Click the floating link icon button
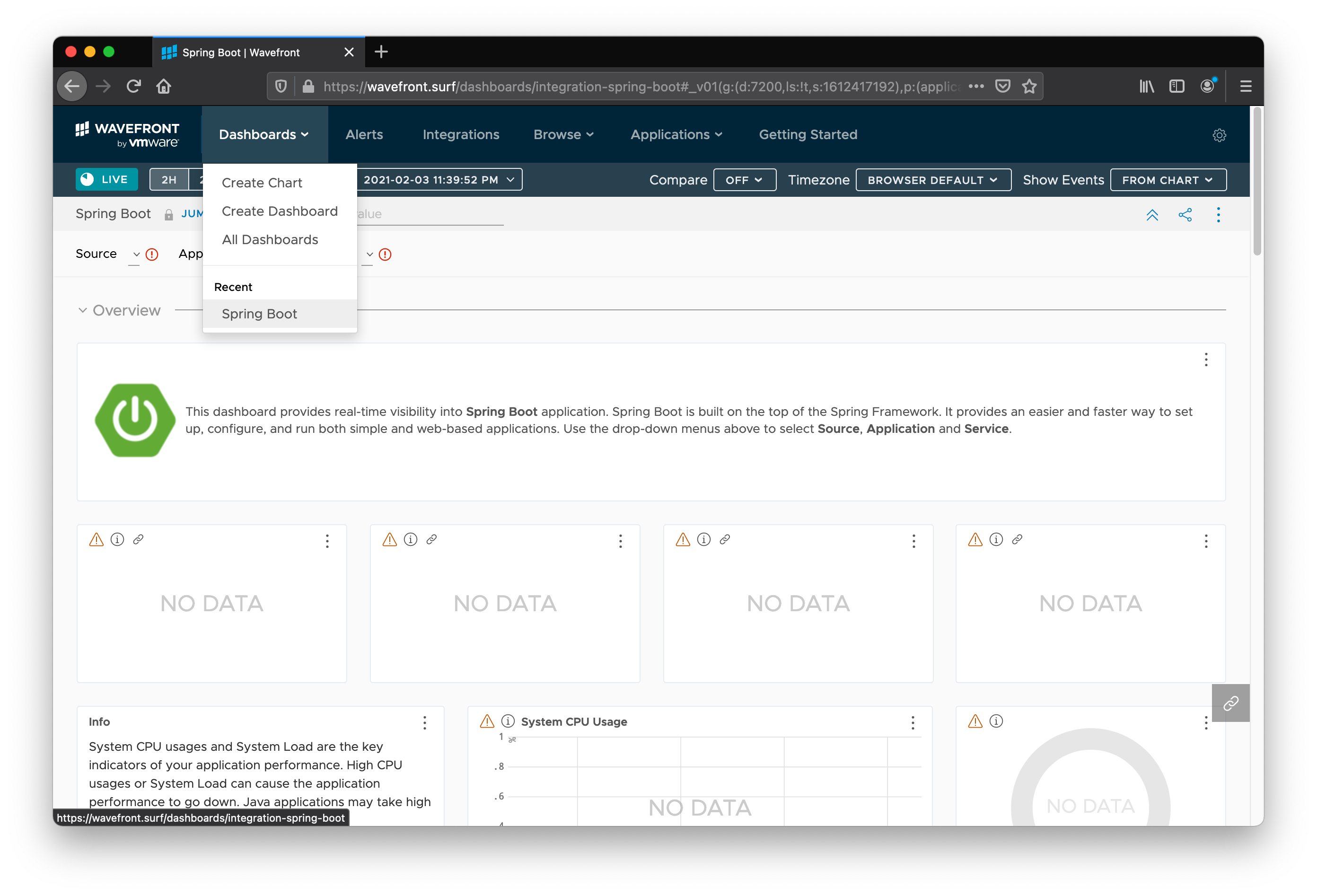Image resolution: width=1317 pixels, height=896 pixels. click(1230, 703)
